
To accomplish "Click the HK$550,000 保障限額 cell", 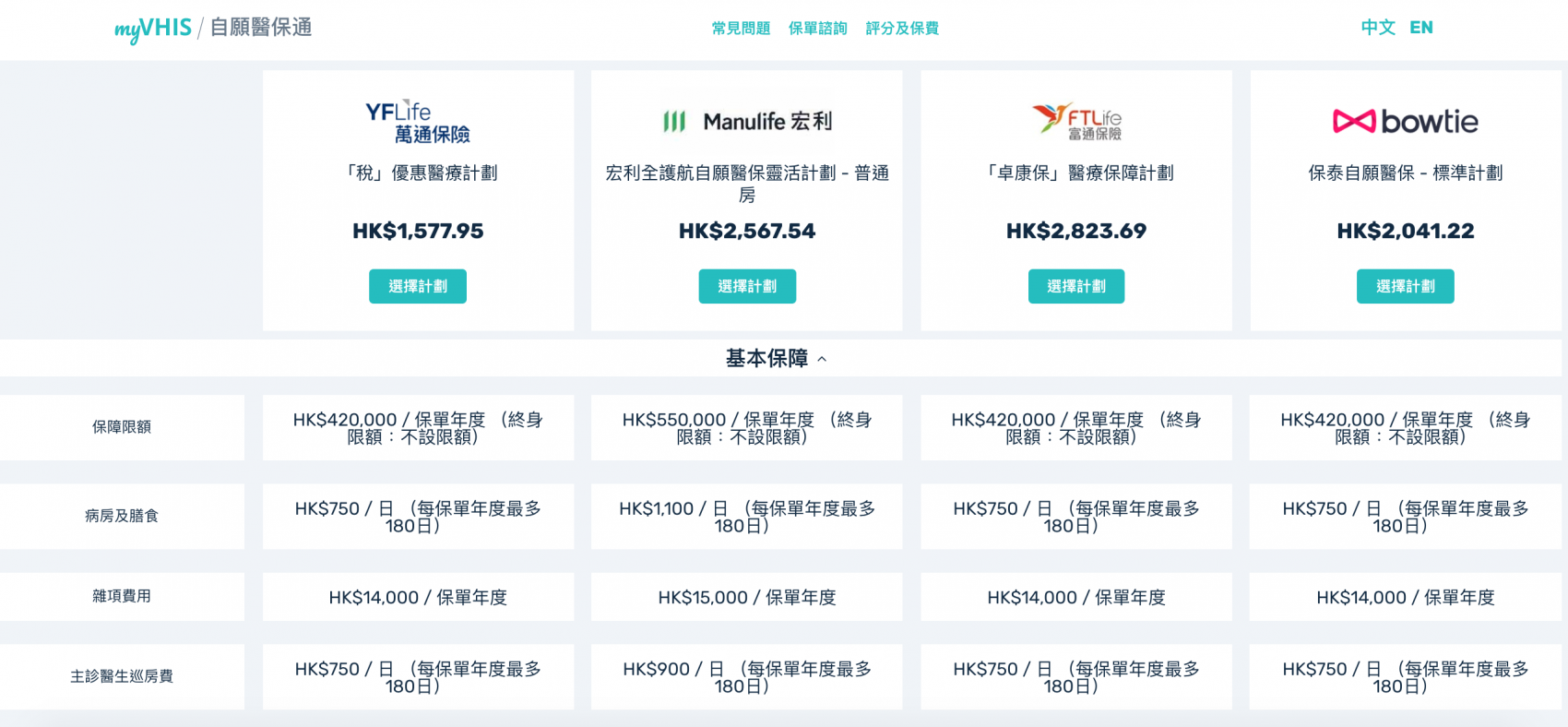I will (x=747, y=428).
